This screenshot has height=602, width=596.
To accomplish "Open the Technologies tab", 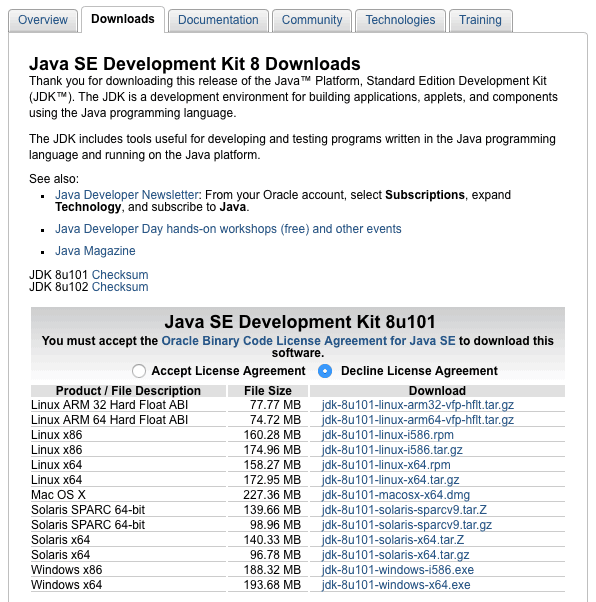I will [x=400, y=20].
